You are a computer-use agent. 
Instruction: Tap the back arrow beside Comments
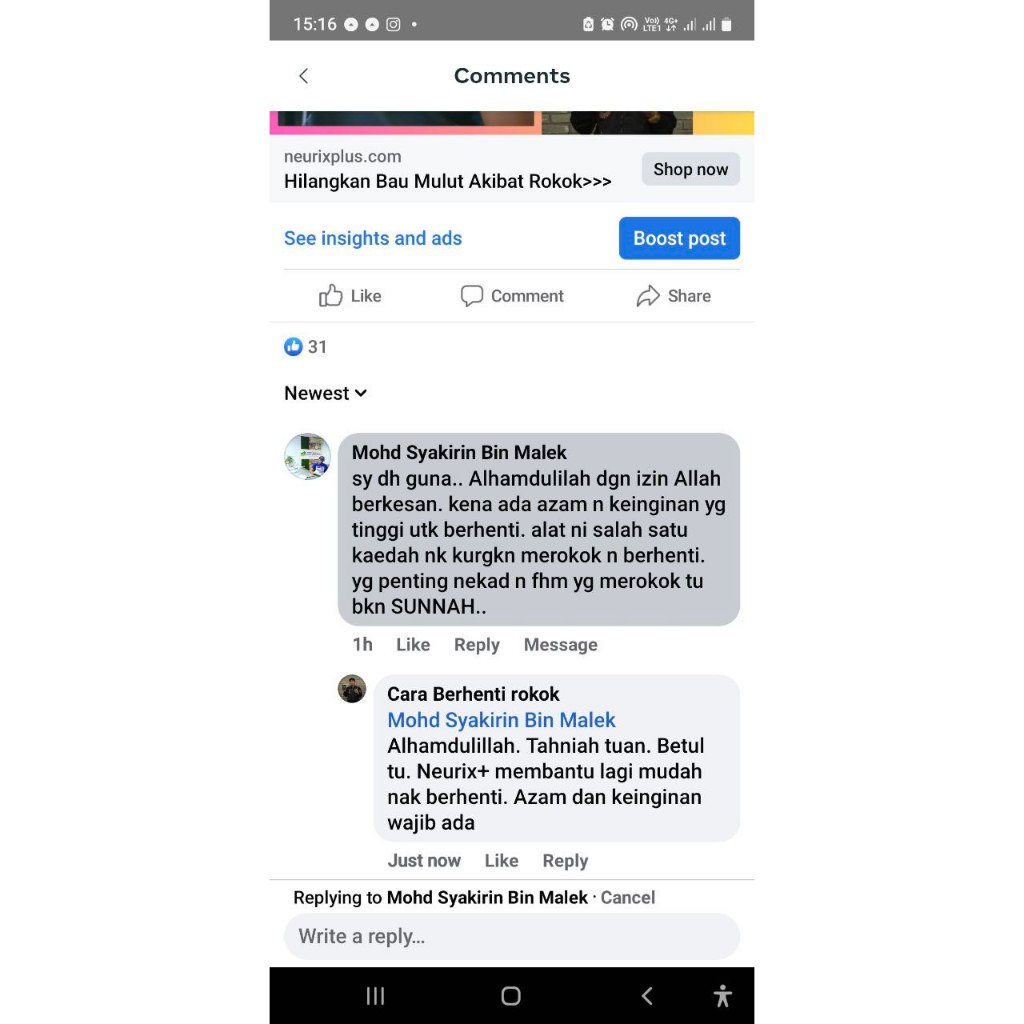(304, 76)
